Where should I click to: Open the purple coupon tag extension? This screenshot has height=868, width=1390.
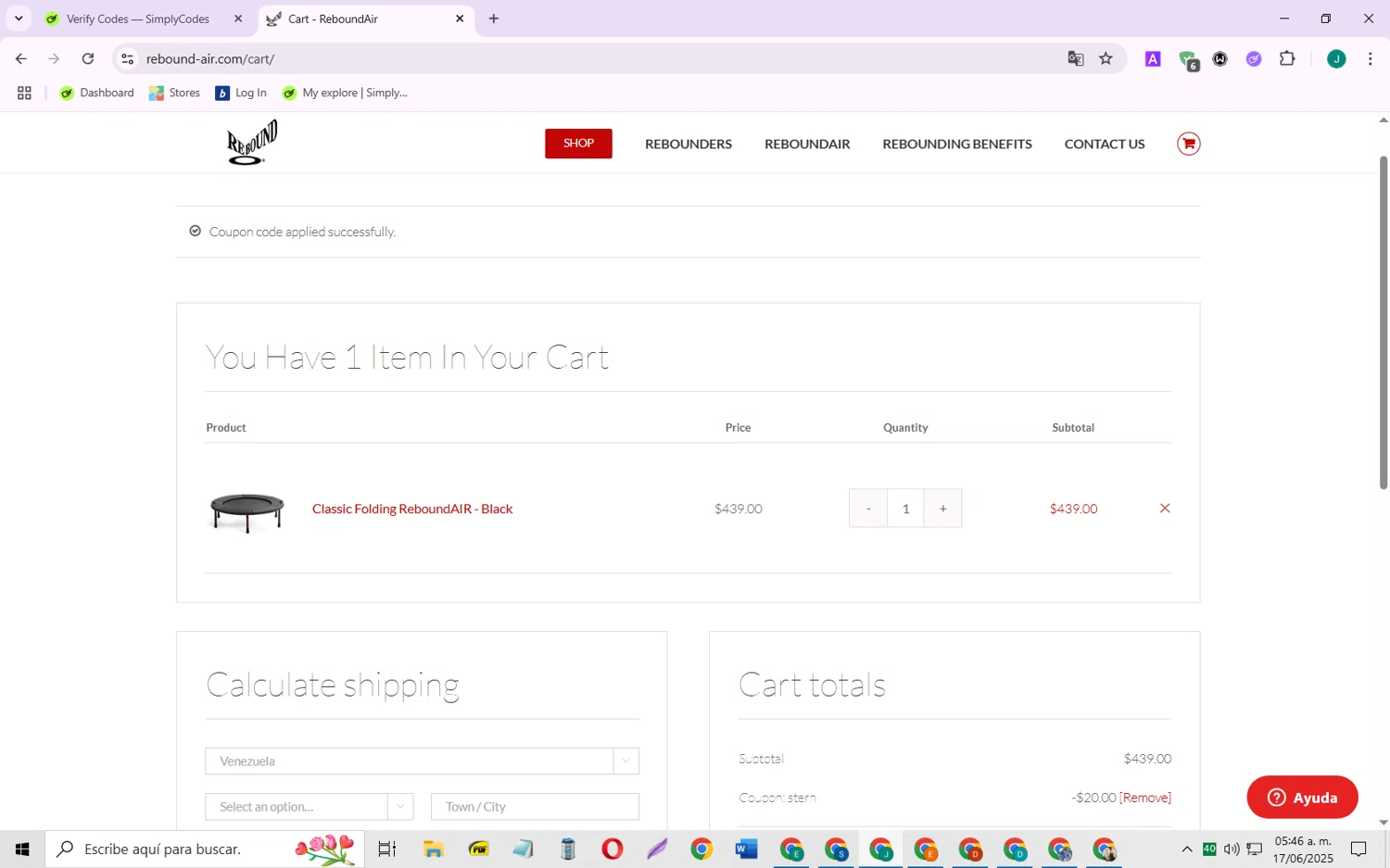1254,58
